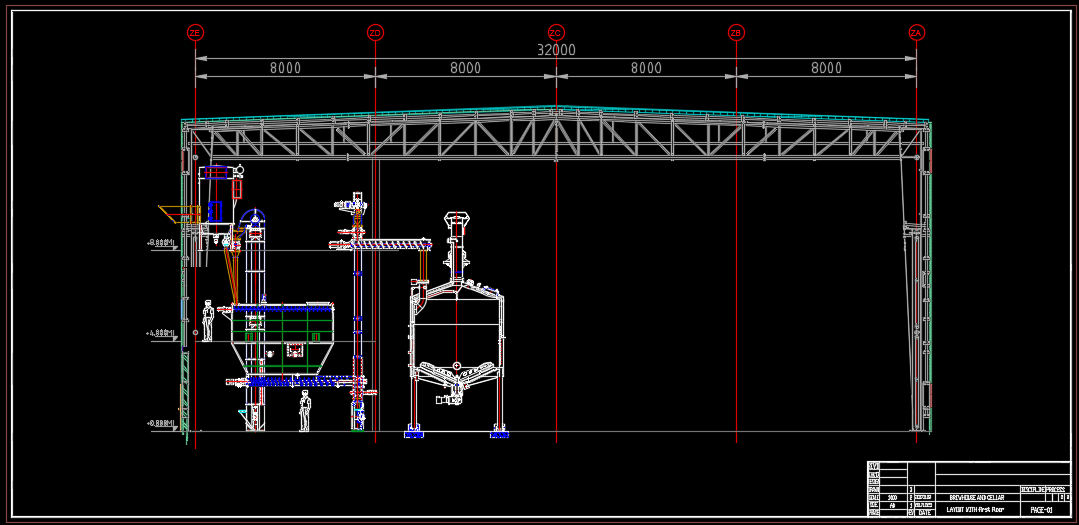
Task: Click the 8000 dimension between ZB and ZA
Action: coord(826,68)
